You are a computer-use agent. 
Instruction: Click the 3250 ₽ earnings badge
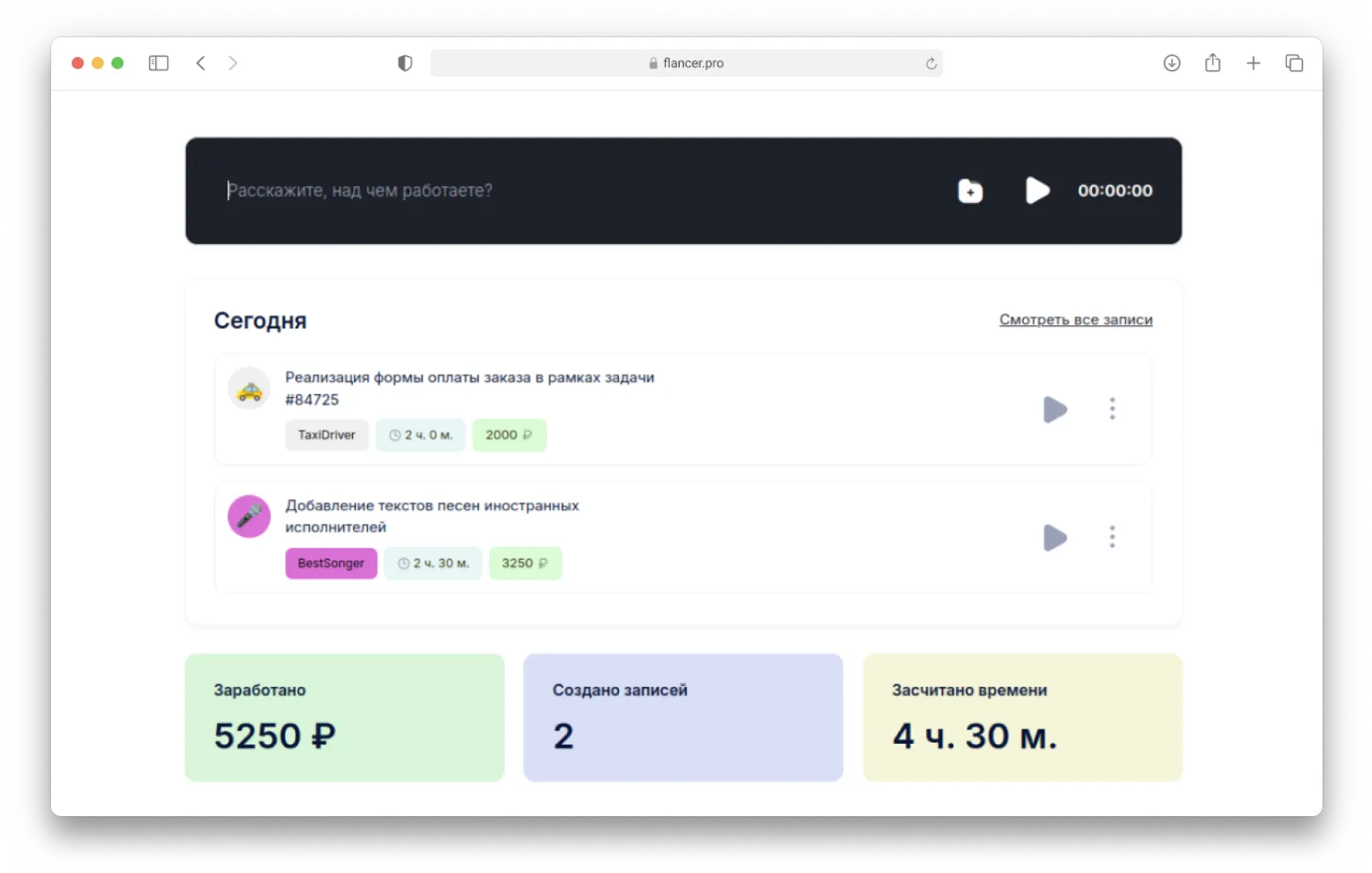coord(525,563)
